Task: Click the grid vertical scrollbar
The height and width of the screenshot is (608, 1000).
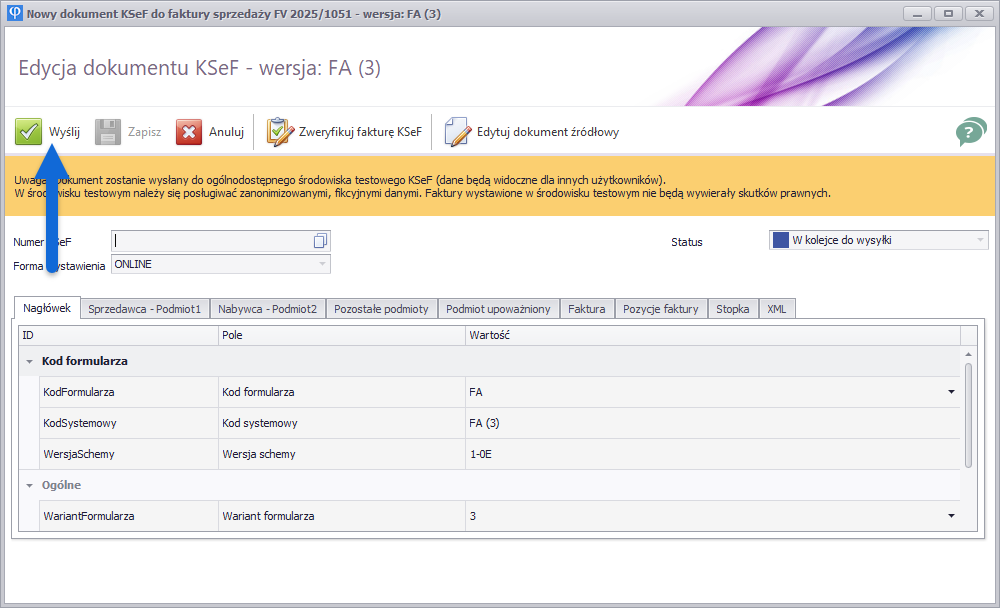Action: (968, 414)
